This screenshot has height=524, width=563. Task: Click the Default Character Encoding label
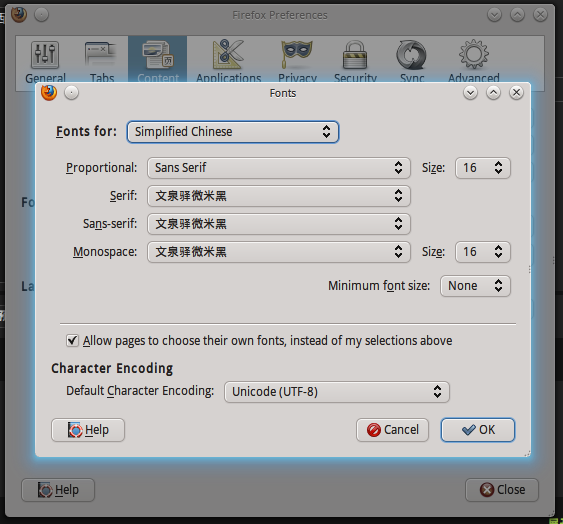click(x=140, y=391)
